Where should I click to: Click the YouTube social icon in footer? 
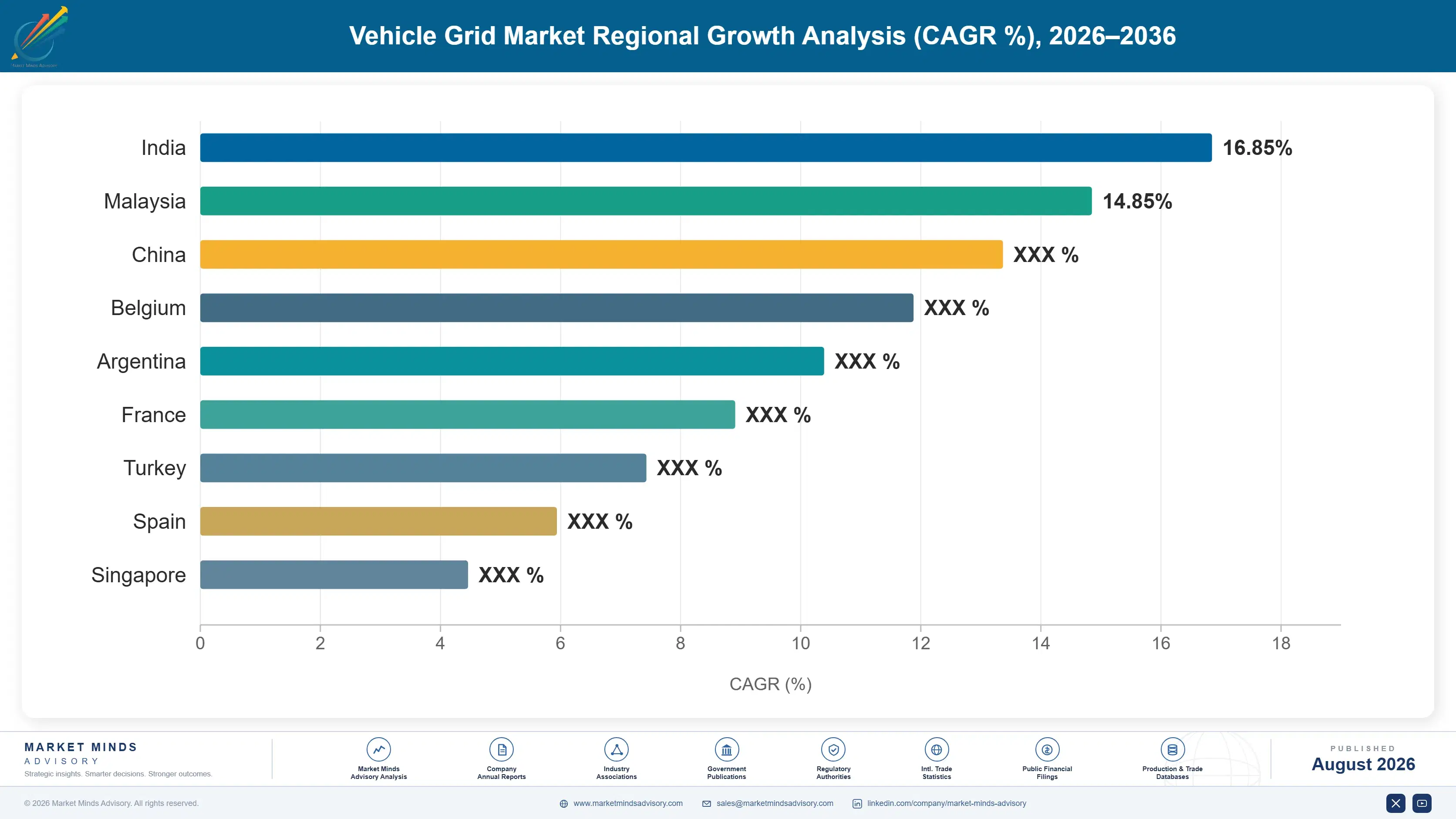(1422, 803)
